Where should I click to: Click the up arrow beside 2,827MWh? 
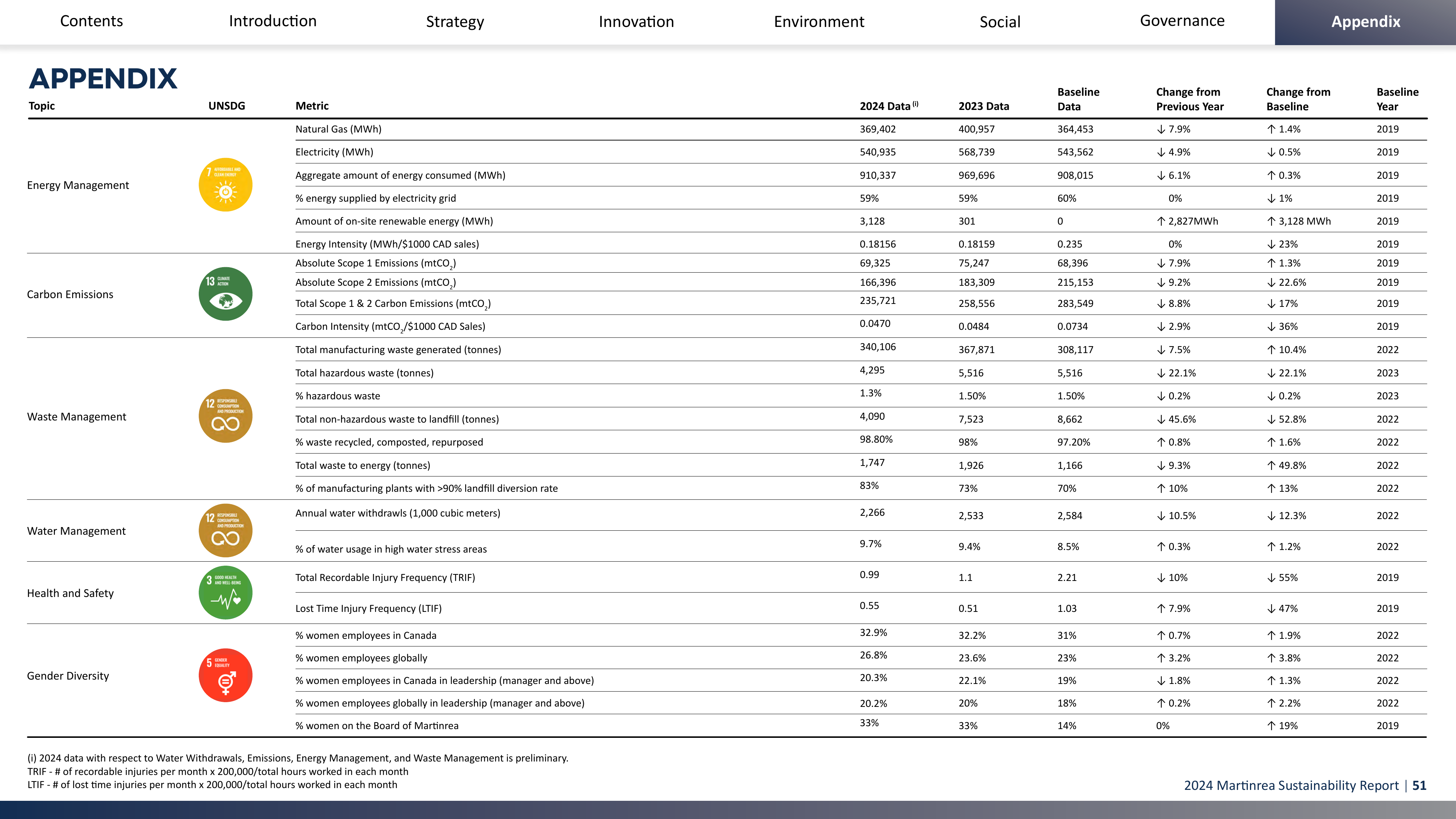coord(1161,222)
